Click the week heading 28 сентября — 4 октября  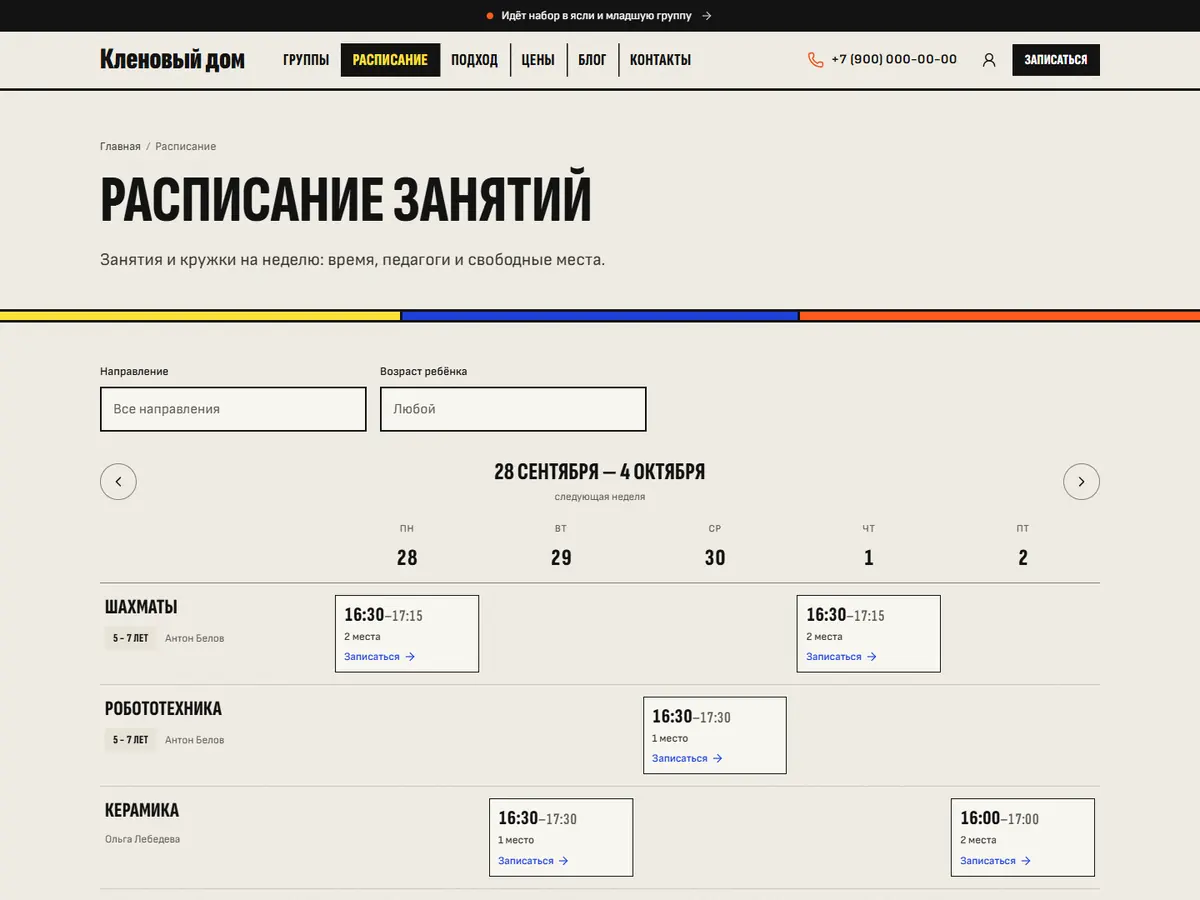pyautogui.click(x=600, y=472)
